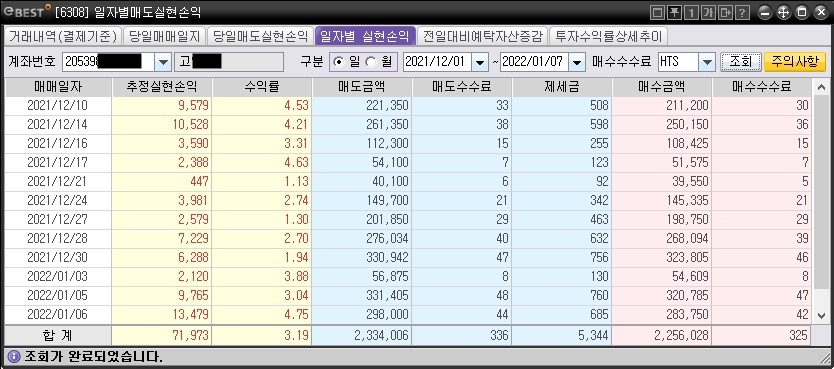Expand the 매수수수료 HTS dropdown
The width and height of the screenshot is (834, 369).
coord(707,62)
